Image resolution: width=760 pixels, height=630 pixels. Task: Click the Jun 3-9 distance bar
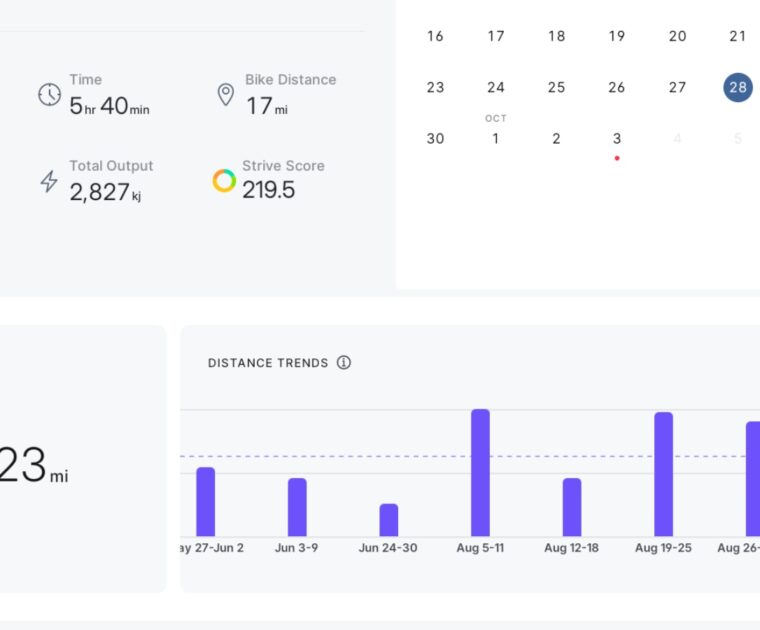(x=297, y=507)
